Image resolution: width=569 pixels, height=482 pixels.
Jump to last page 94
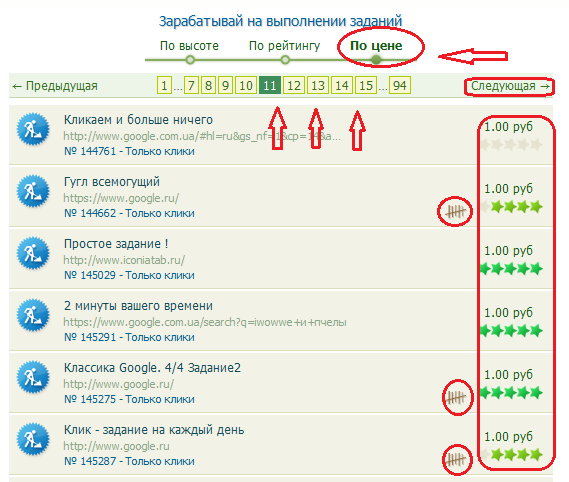click(400, 86)
